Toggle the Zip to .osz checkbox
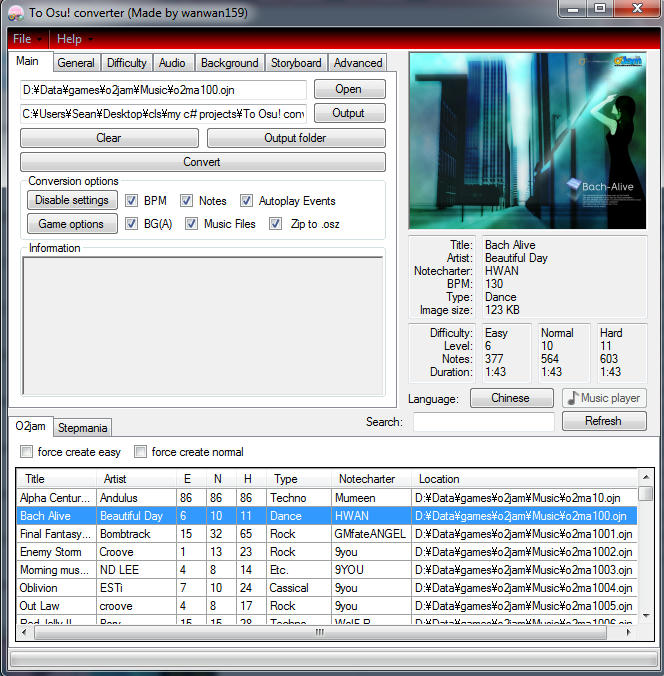Viewport: 664px width, 676px height. (x=276, y=224)
